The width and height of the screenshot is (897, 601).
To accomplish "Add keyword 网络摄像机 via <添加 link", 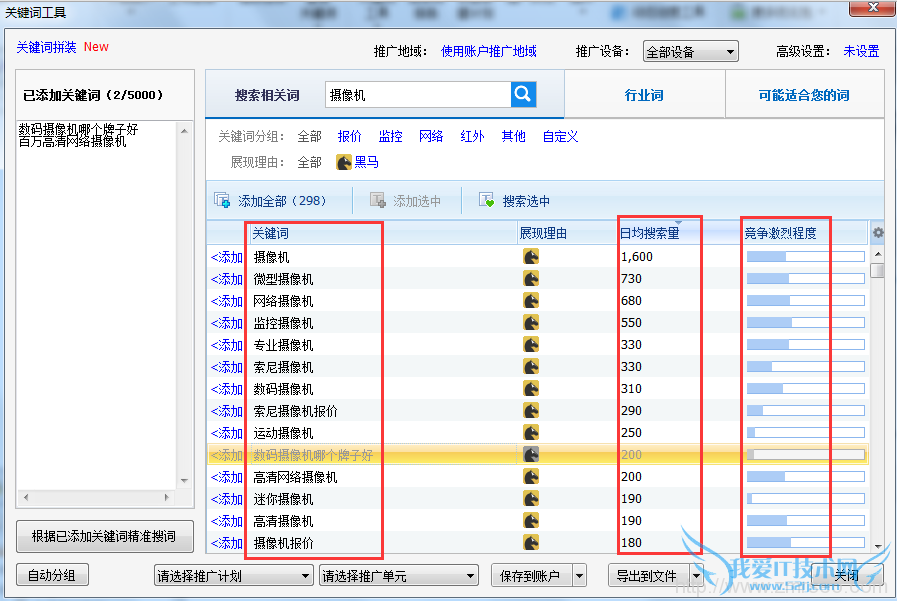I will click(x=226, y=301).
